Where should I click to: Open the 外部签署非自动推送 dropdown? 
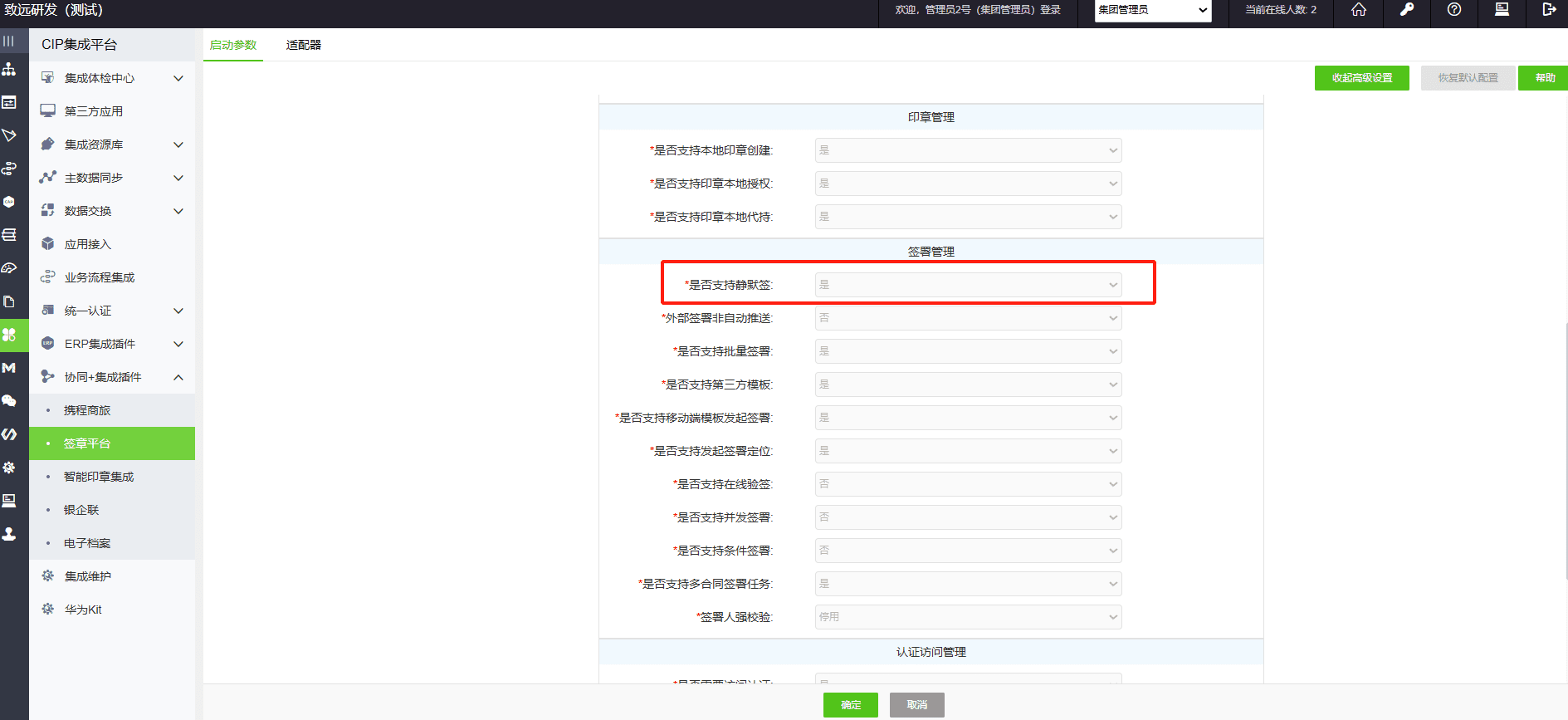(968, 318)
